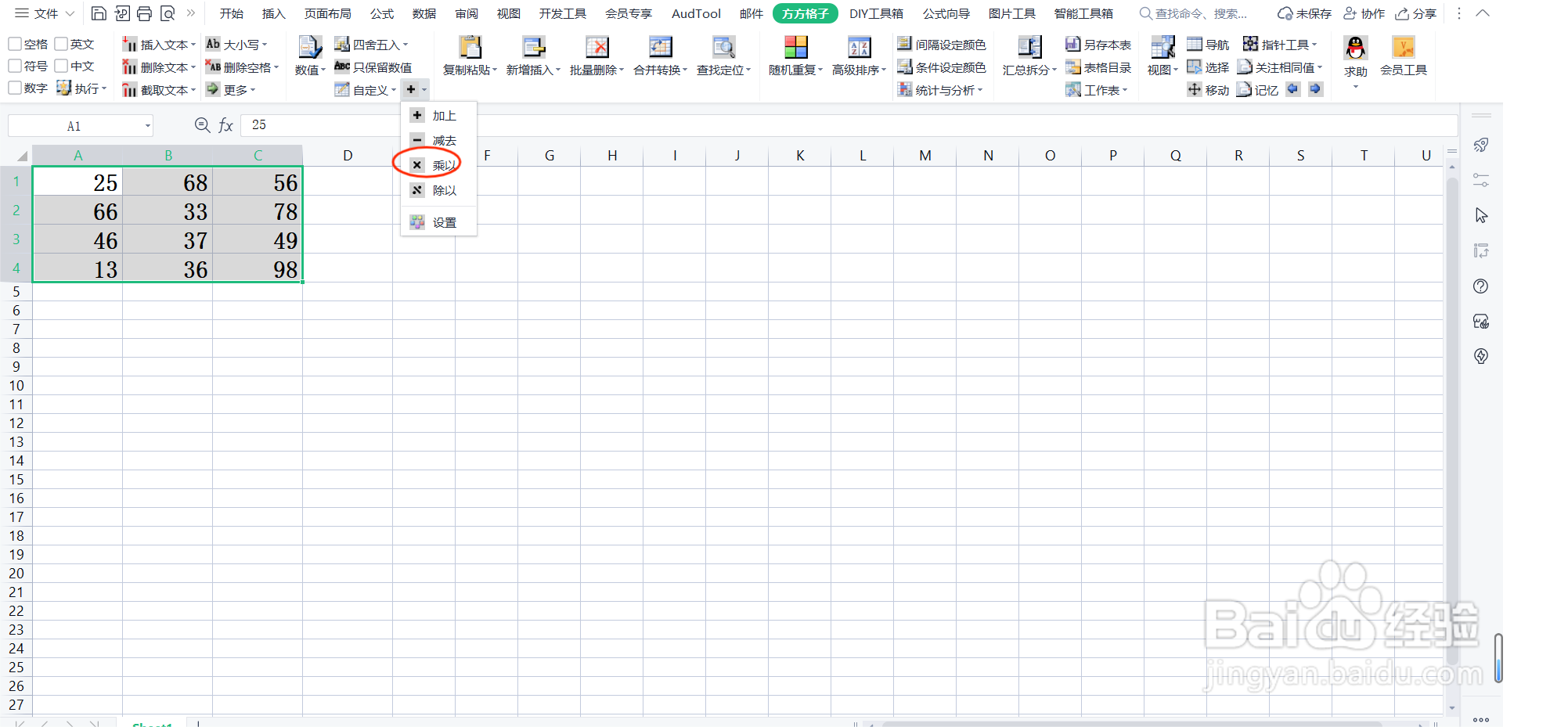Click the 新增插入 icon
Viewport: 1568px width, 727px height.
[x=534, y=48]
